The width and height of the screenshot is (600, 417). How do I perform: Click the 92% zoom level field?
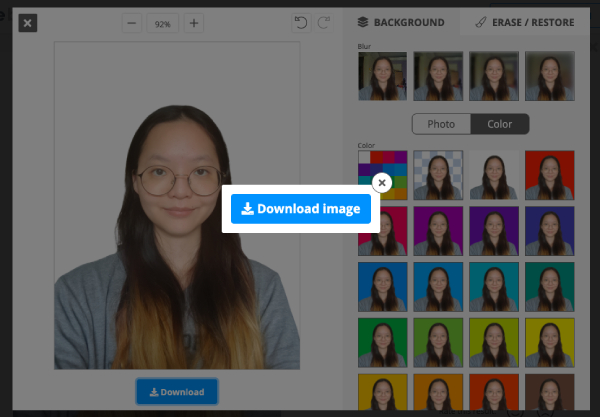click(163, 23)
